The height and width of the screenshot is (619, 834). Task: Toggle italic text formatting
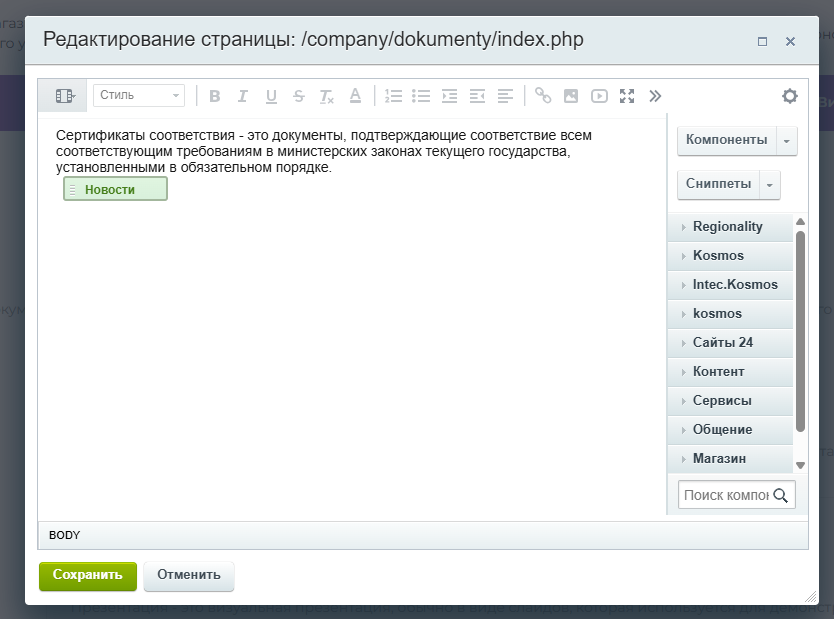(243, 96)
